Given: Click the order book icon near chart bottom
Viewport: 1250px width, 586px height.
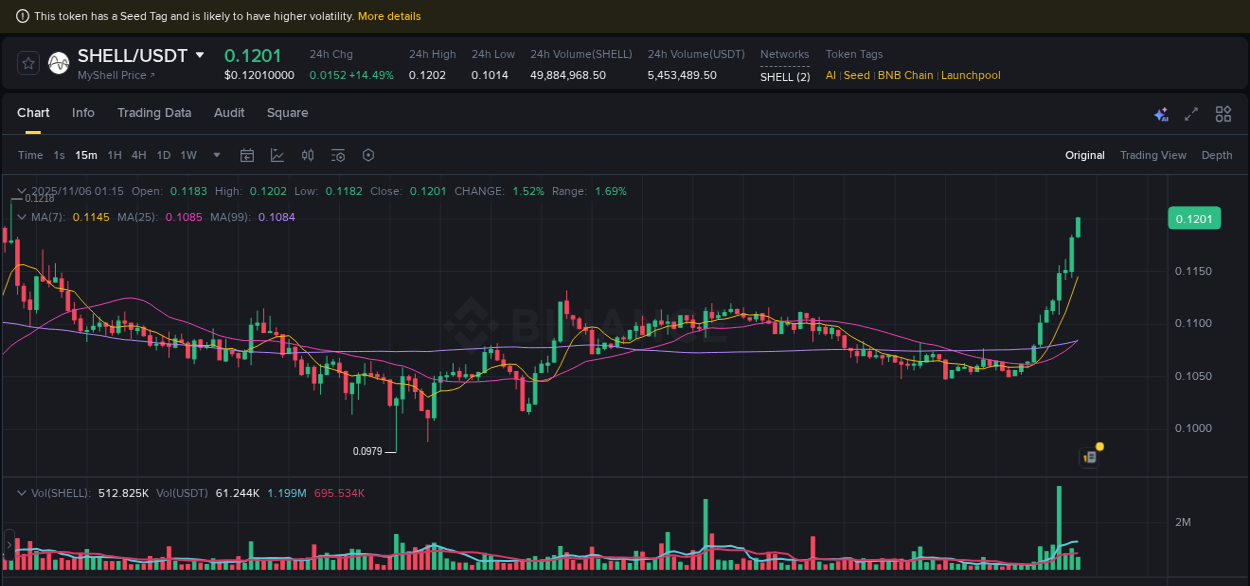Looking at the screenshot, I should point(1087,456).
